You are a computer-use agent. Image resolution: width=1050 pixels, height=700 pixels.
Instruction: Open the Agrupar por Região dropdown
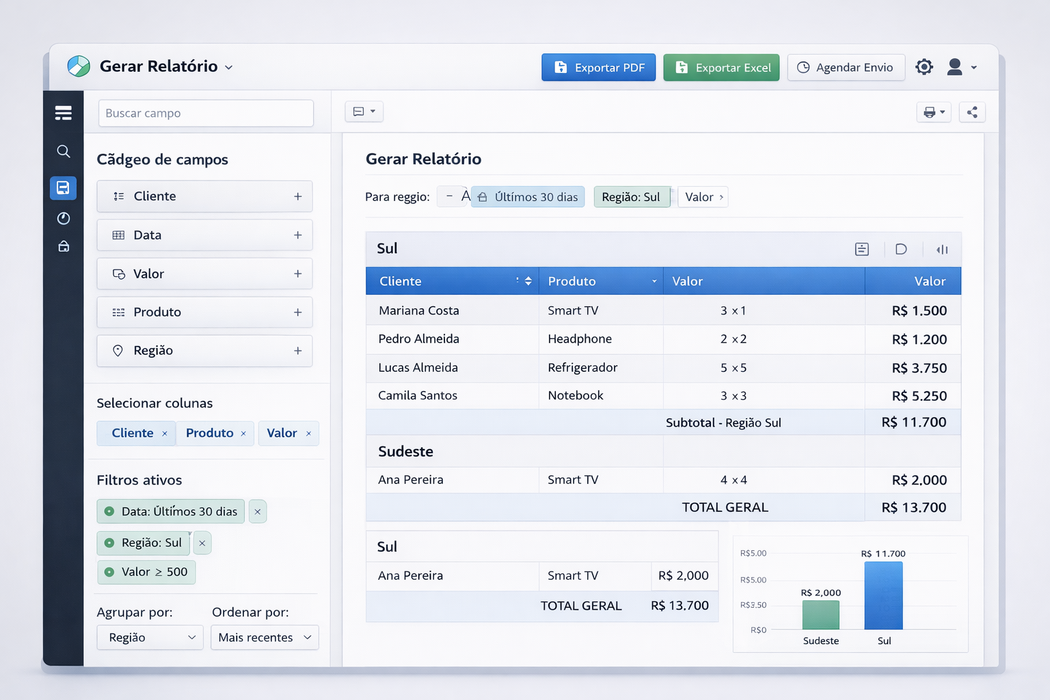[150, 637]
